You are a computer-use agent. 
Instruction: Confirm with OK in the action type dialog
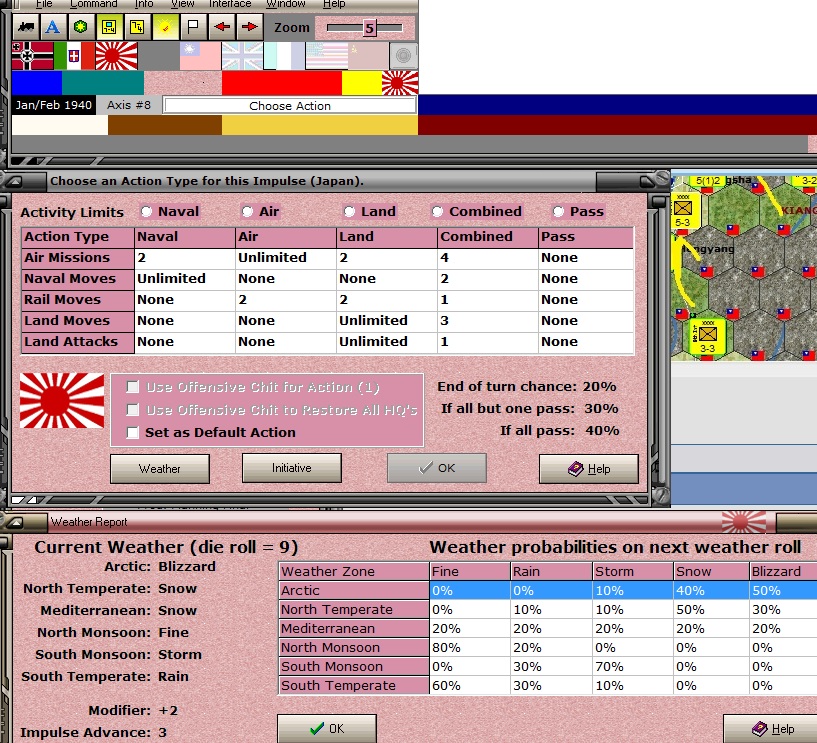pyautogui.click(x=437, y=468)
